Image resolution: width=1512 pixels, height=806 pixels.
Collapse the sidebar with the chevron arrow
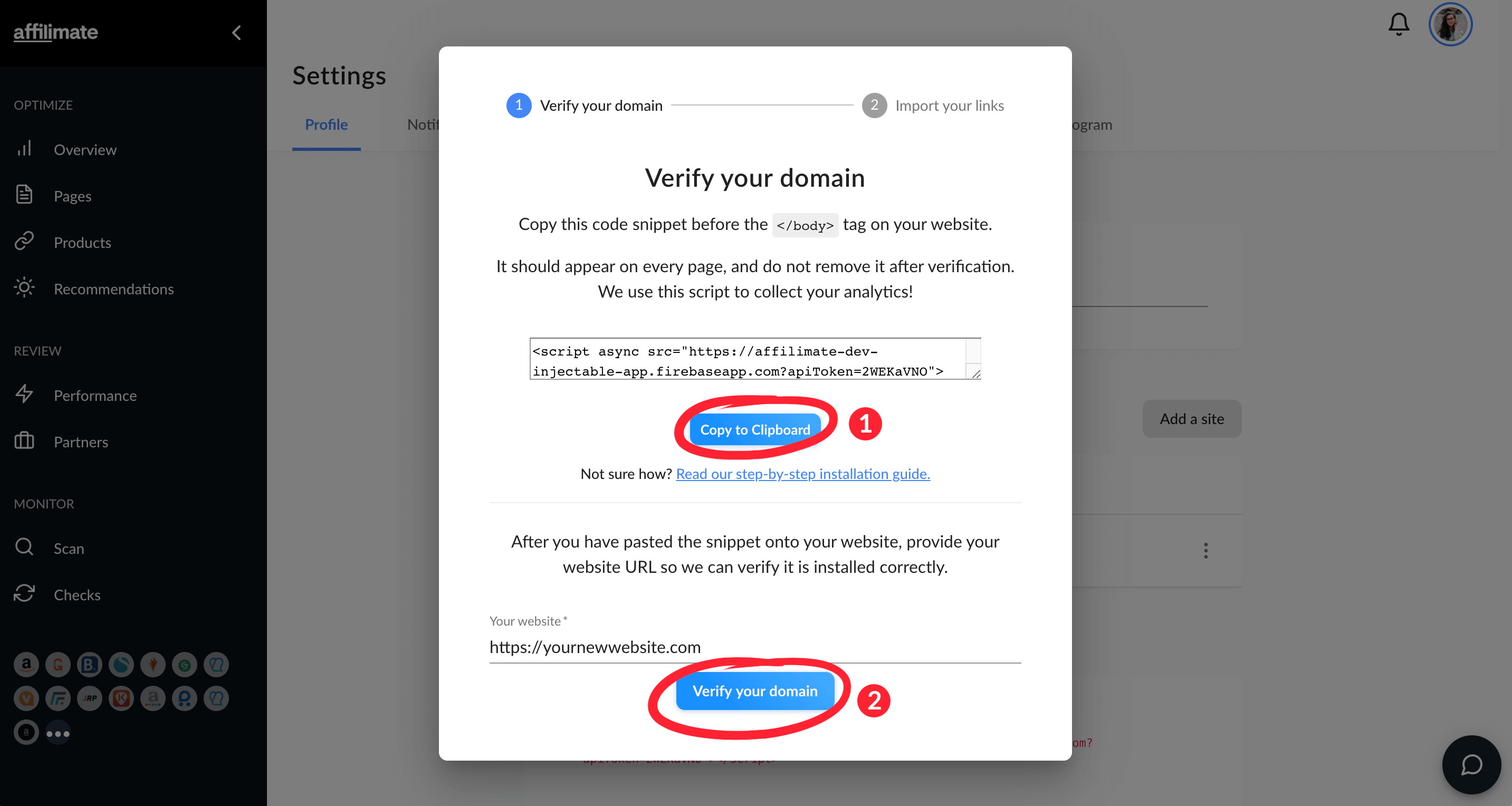tap(236, 33)
